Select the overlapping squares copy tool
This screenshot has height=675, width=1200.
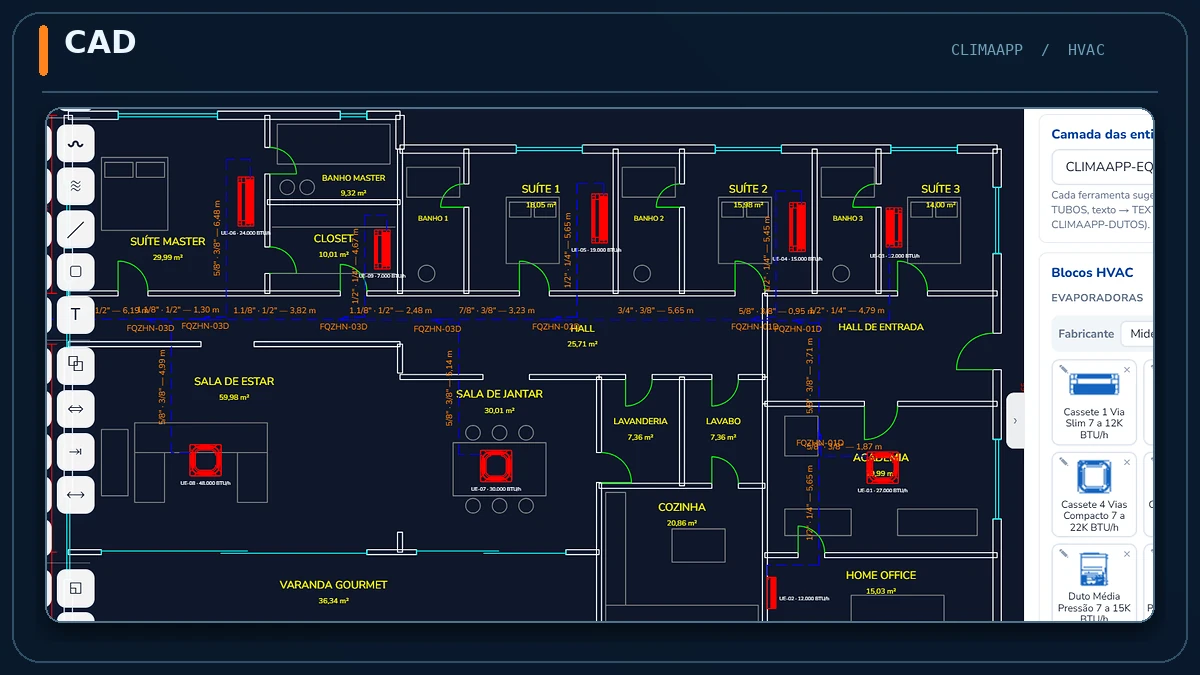76,365
